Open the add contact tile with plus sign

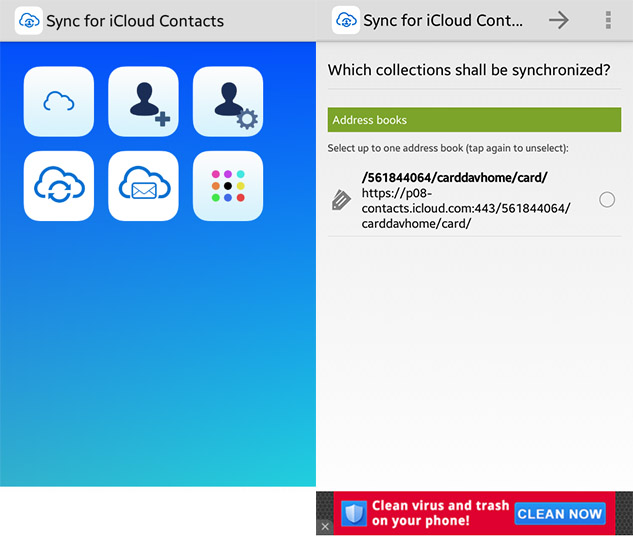click(x=143, y=101)
